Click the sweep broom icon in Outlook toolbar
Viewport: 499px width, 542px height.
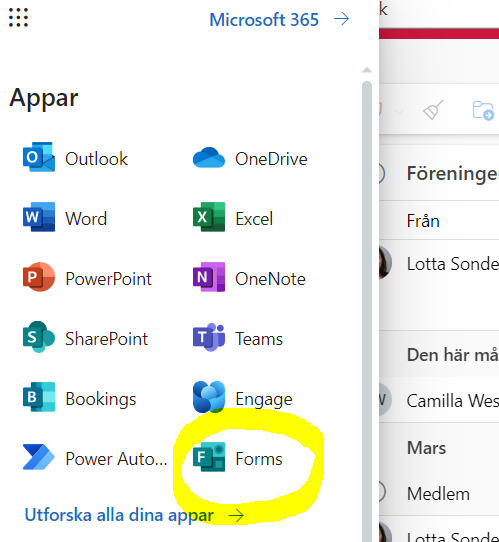pyautogui.click(x=433, y=110)
